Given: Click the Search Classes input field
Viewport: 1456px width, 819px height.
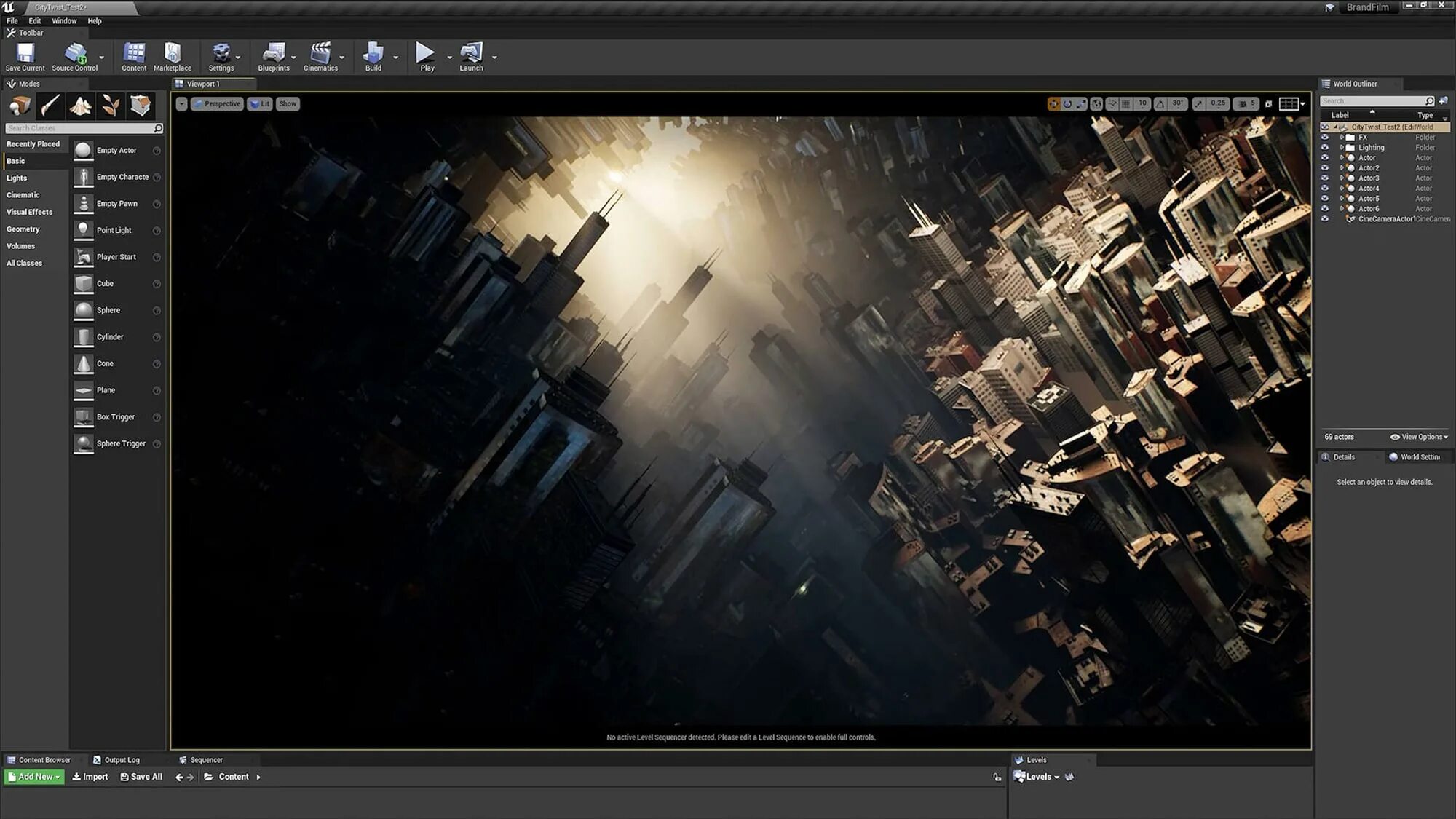Looking at the screenshot, I should (84, 128).
